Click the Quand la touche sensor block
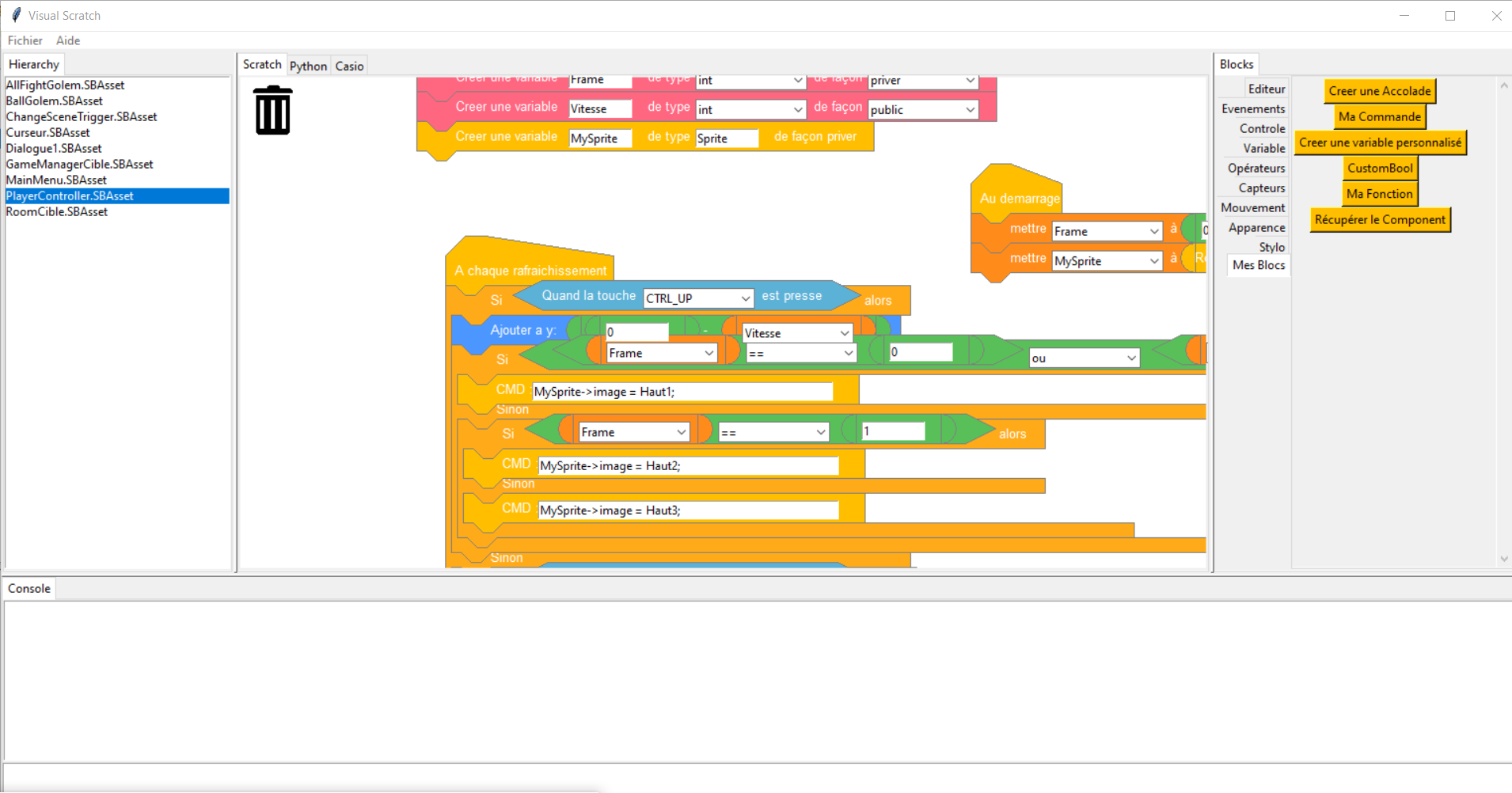Viewport: 1512px width, 793px height. tap(687, 297)
